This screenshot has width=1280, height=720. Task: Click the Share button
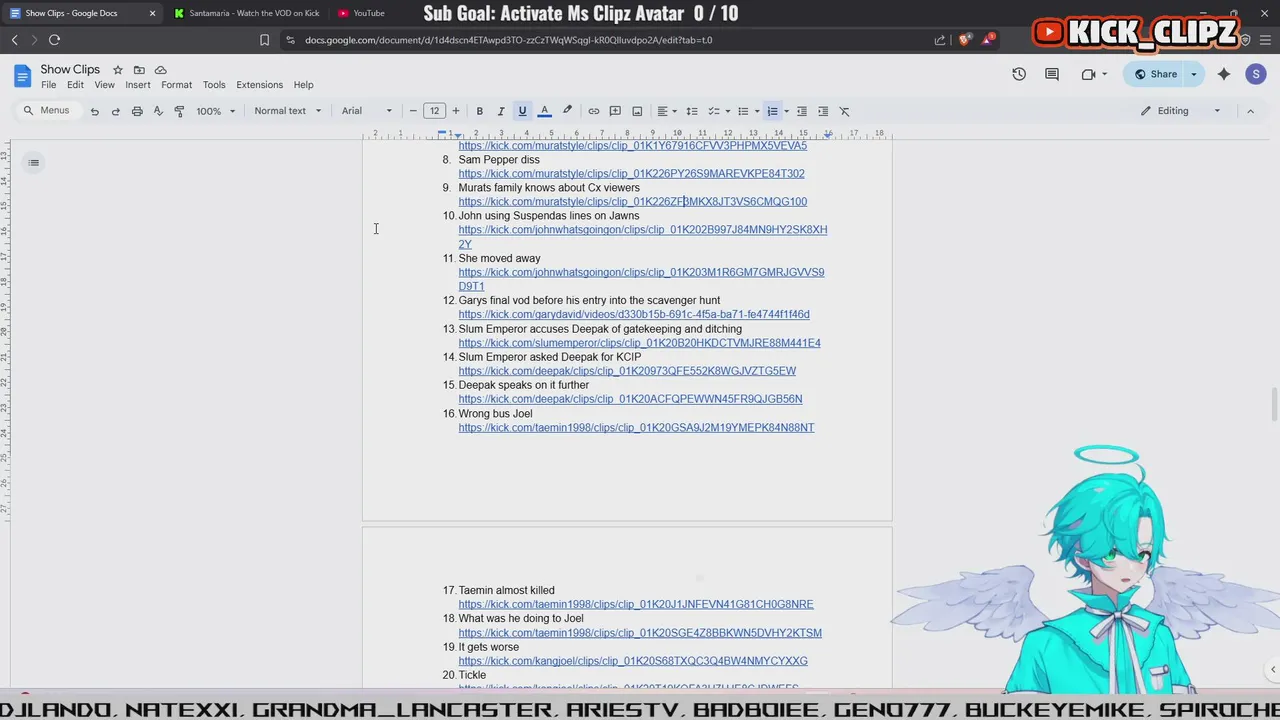point(1155,74)
